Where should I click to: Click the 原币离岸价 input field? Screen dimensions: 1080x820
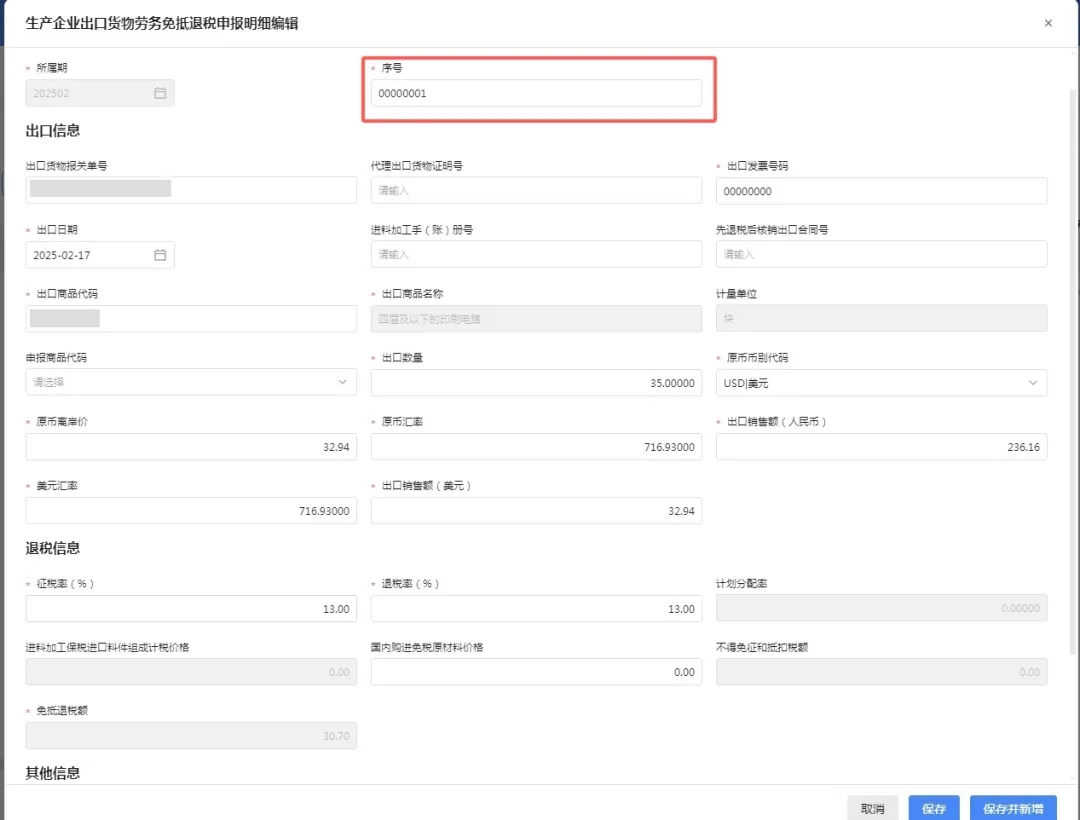click(x=191, y=447)
